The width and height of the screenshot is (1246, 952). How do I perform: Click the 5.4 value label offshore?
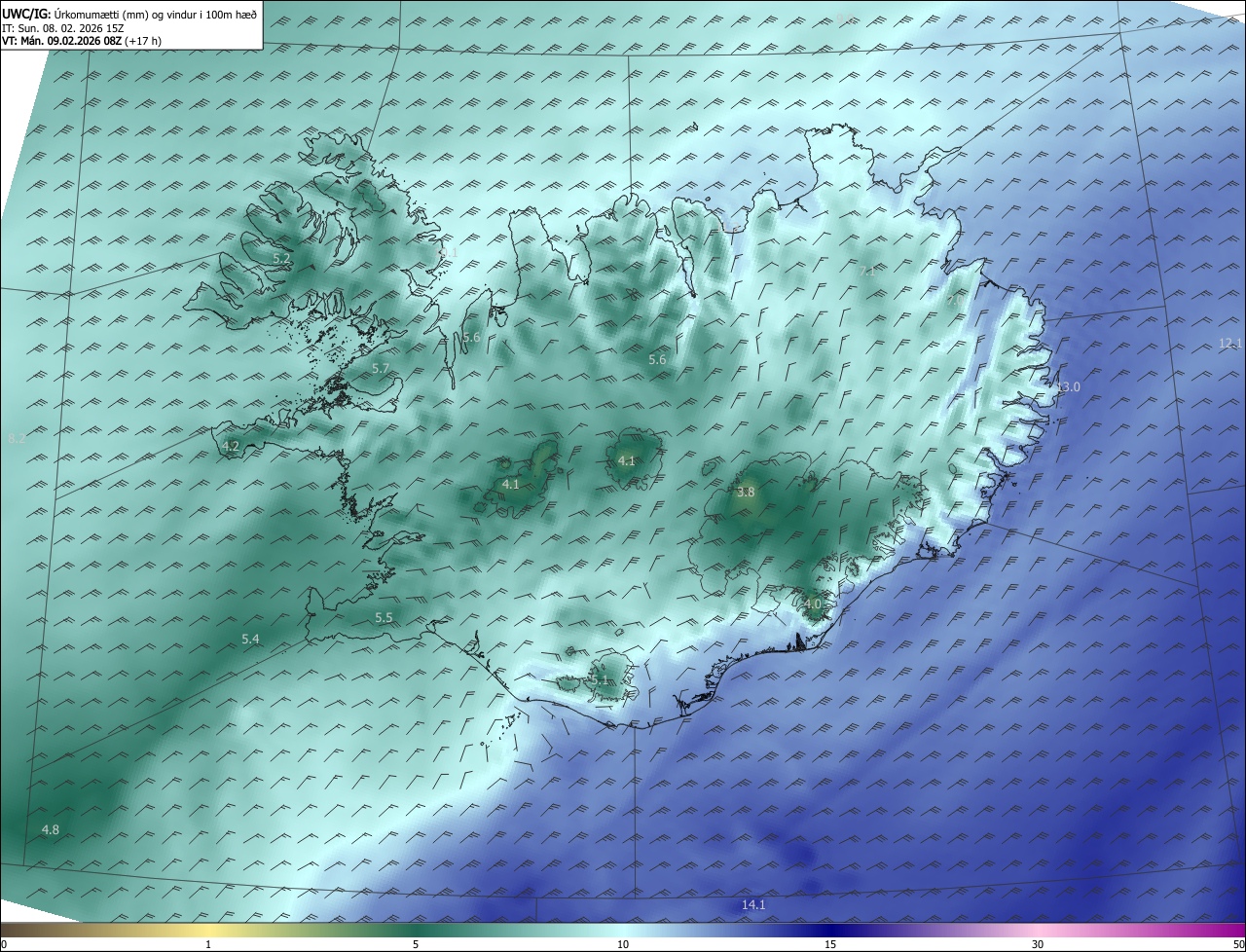(250, 640)
